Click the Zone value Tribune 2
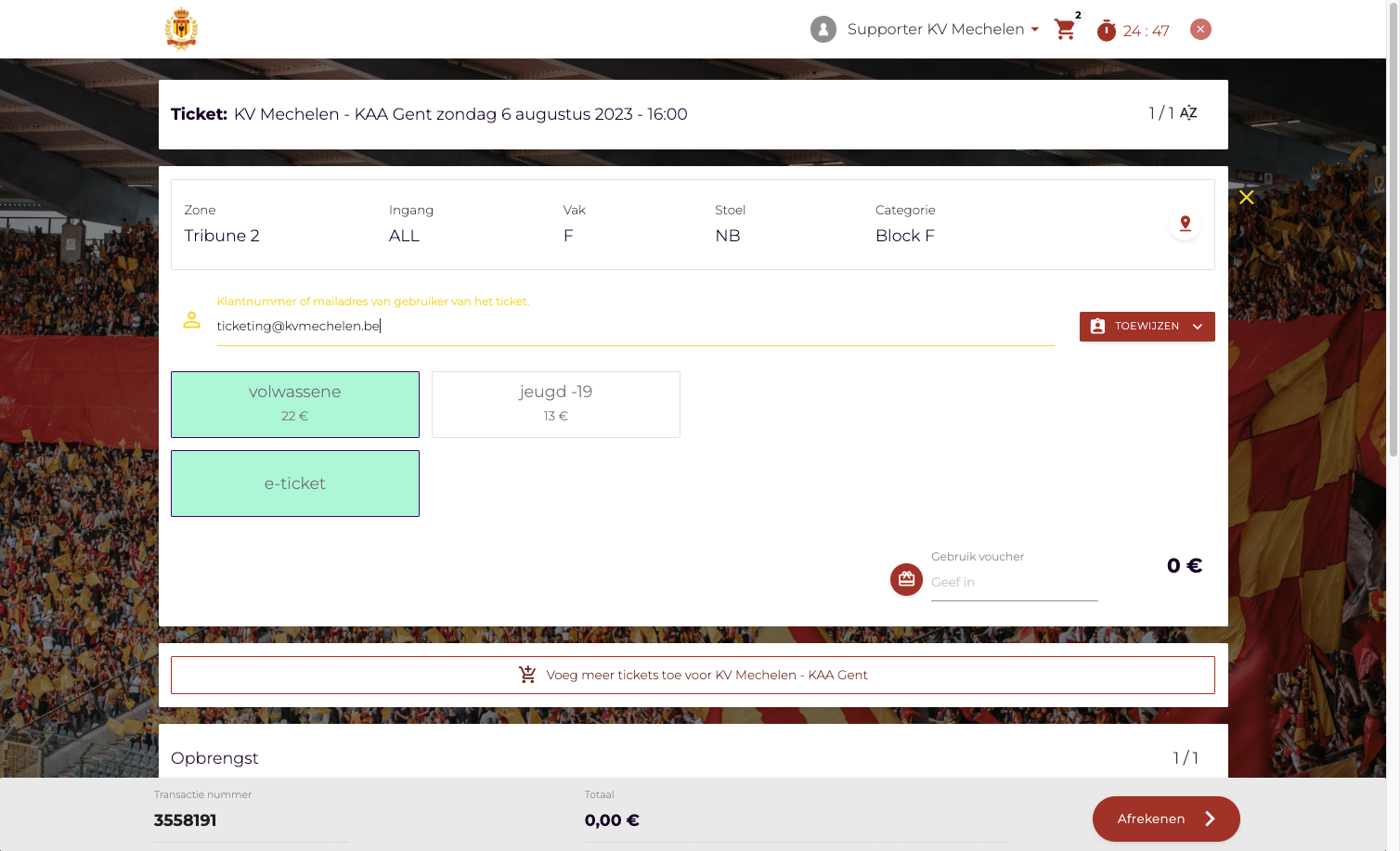The height and width of the screenshot is (851, 1400). [x=222, y=236]
